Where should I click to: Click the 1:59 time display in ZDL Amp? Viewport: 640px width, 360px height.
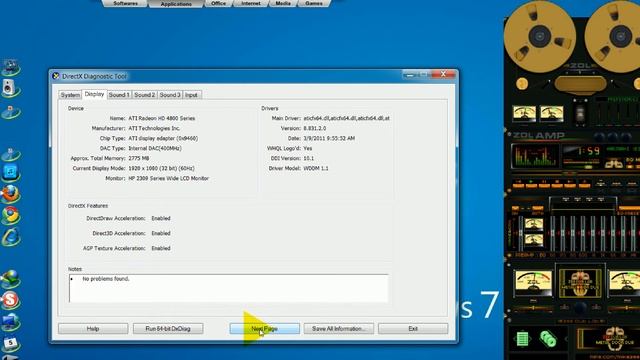click(588, 151)
